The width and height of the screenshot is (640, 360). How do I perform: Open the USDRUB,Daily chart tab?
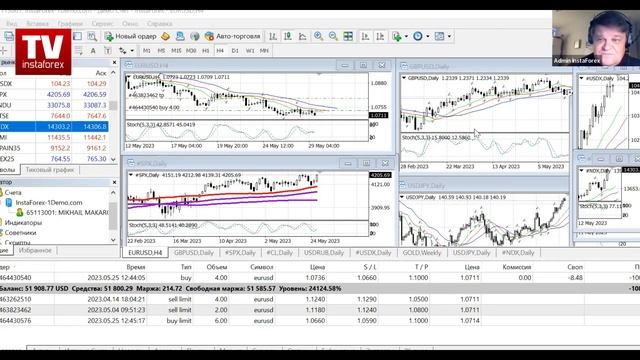[x=324, y=253]
